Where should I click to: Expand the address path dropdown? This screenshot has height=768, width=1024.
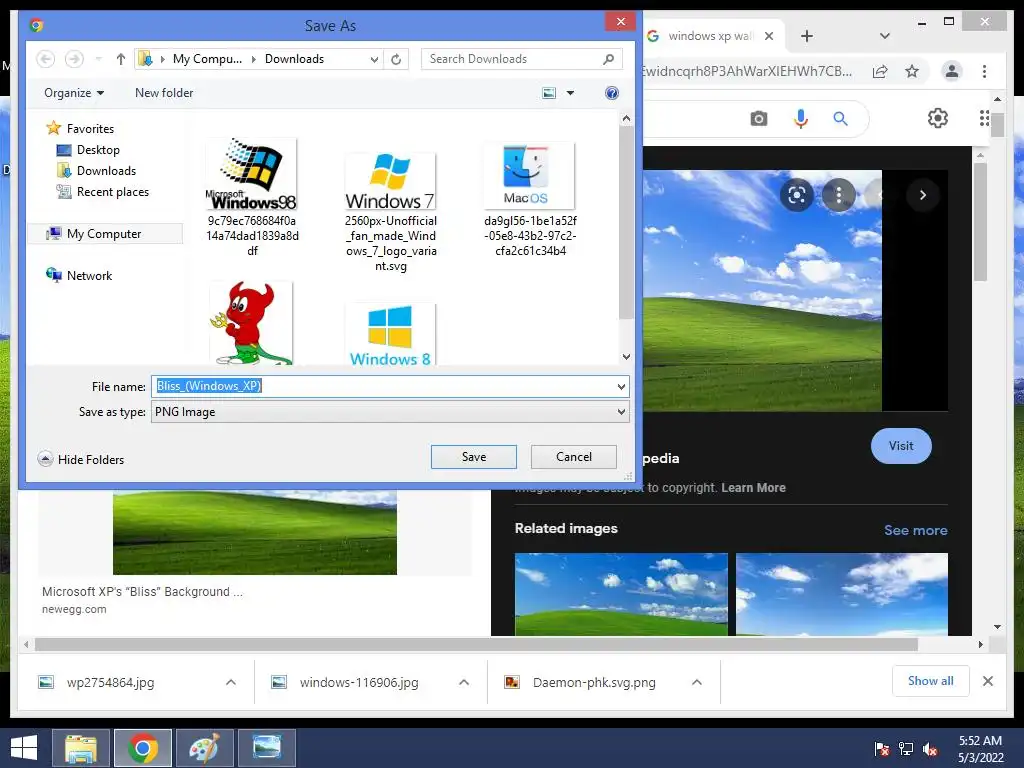tap(374, 59)
